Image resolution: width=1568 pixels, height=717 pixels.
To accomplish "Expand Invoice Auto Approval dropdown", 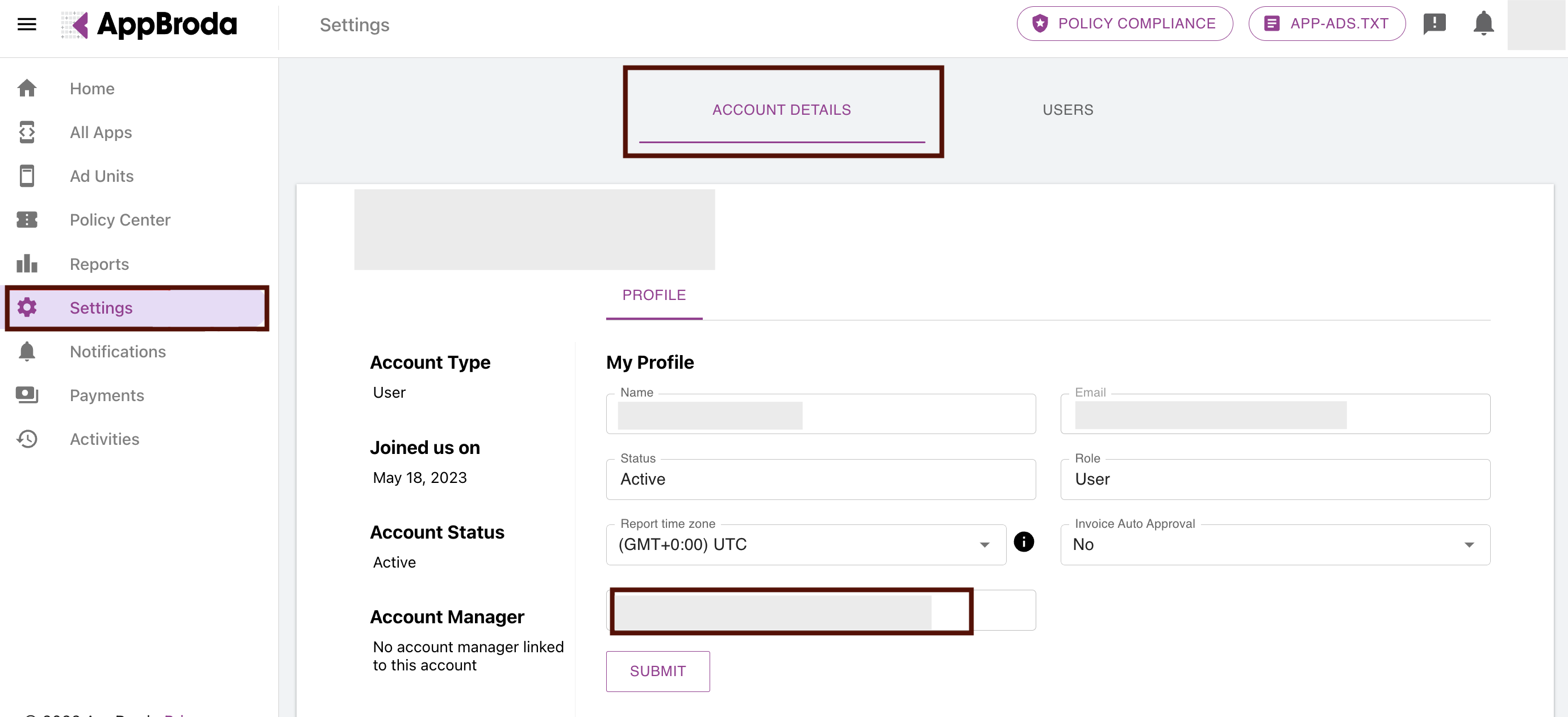I will click(1275, 545).
